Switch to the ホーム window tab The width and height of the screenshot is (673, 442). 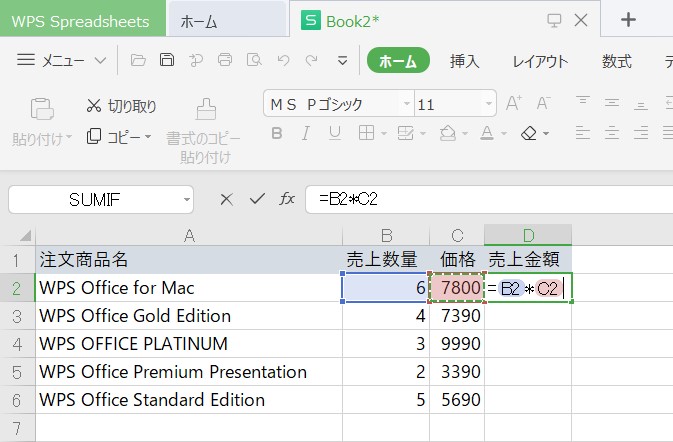pos(227,20)
